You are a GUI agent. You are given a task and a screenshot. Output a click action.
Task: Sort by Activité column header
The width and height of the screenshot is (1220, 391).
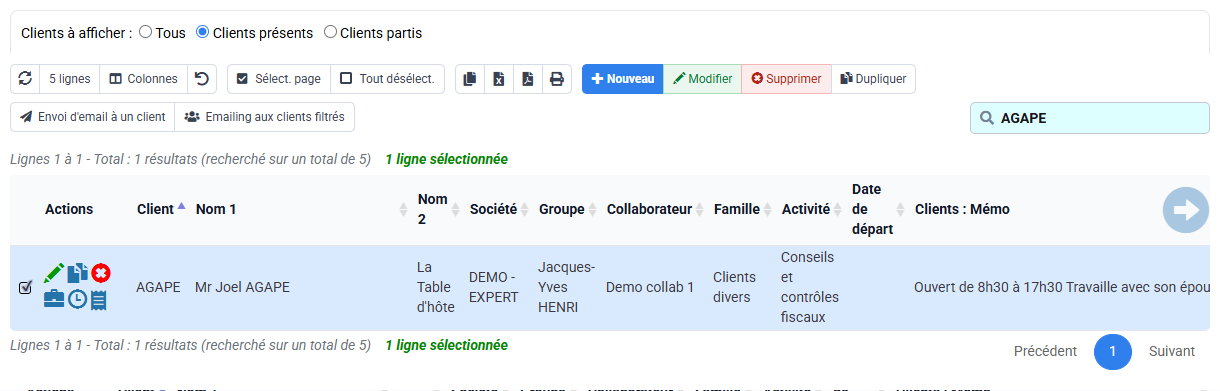click(809, 209)
